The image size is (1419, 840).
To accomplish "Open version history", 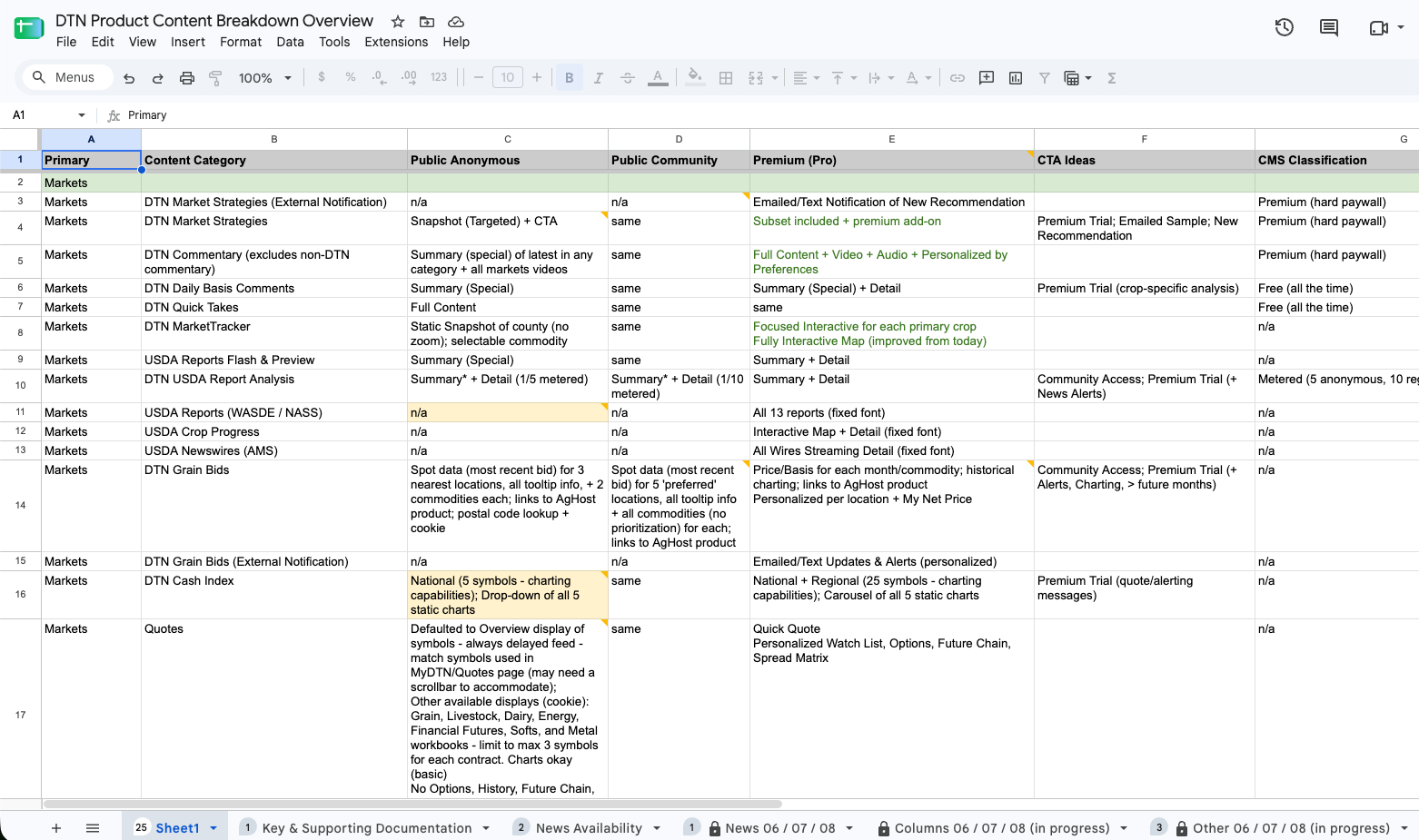I will [x=1285, y=27].
